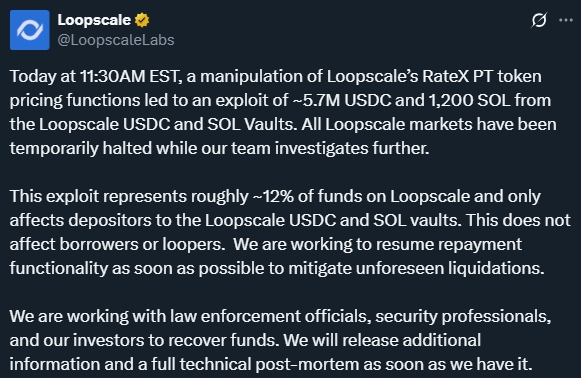Click the gold verified badge beside Loopscale

point(142,20)
